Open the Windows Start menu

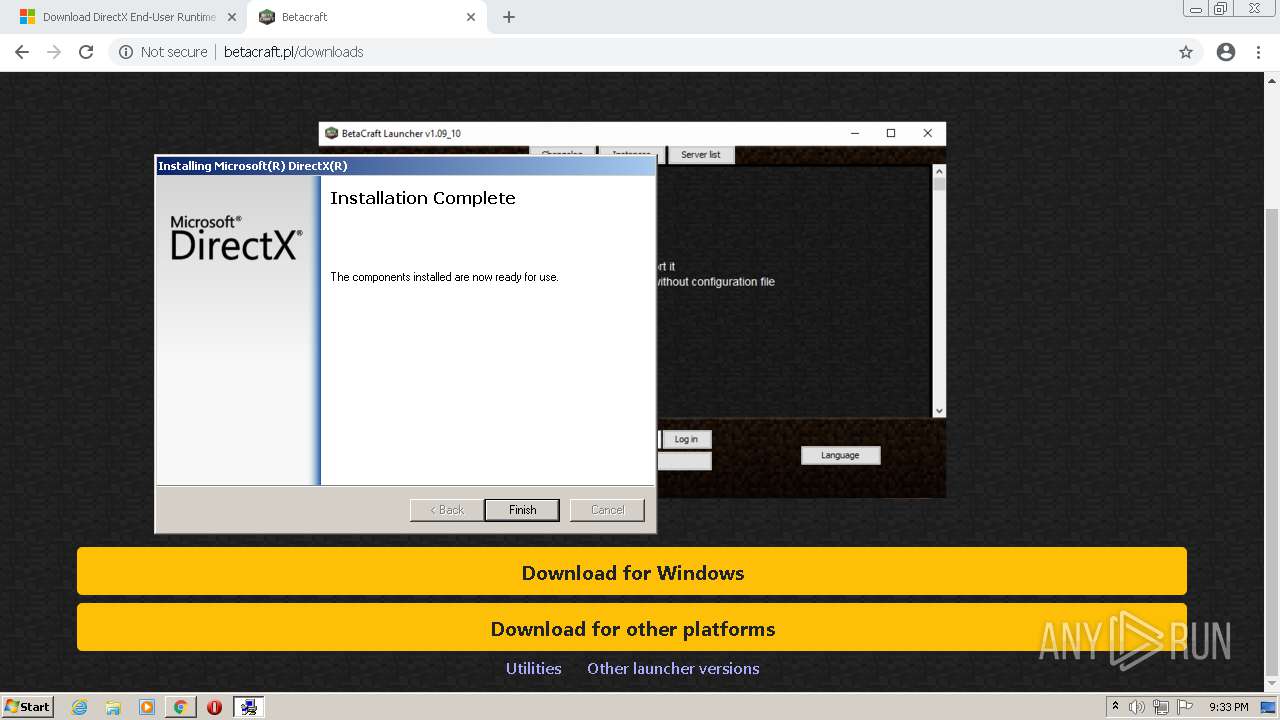click(x=28, y=706)
